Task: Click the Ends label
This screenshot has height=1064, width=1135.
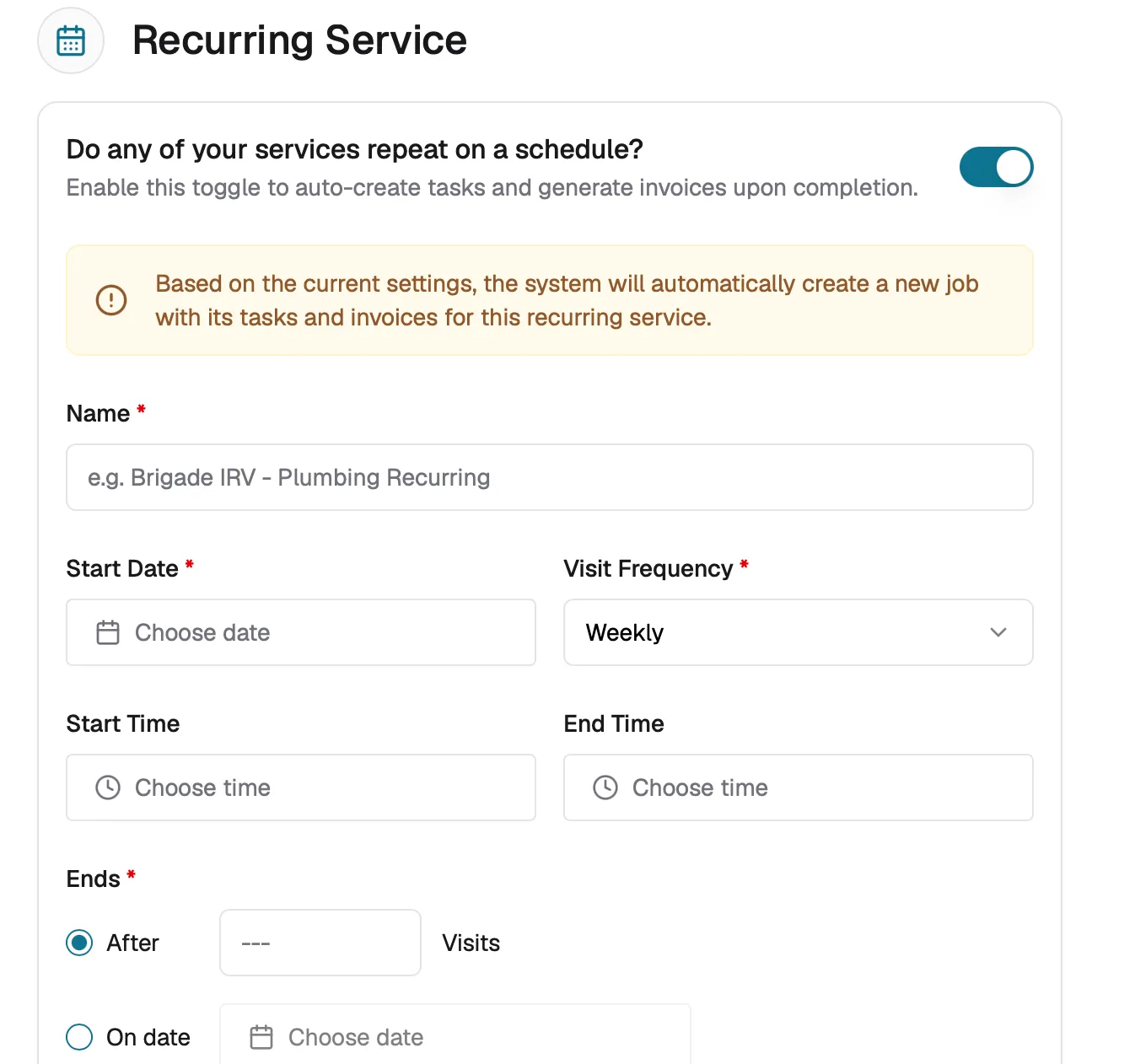Action: 94,879
